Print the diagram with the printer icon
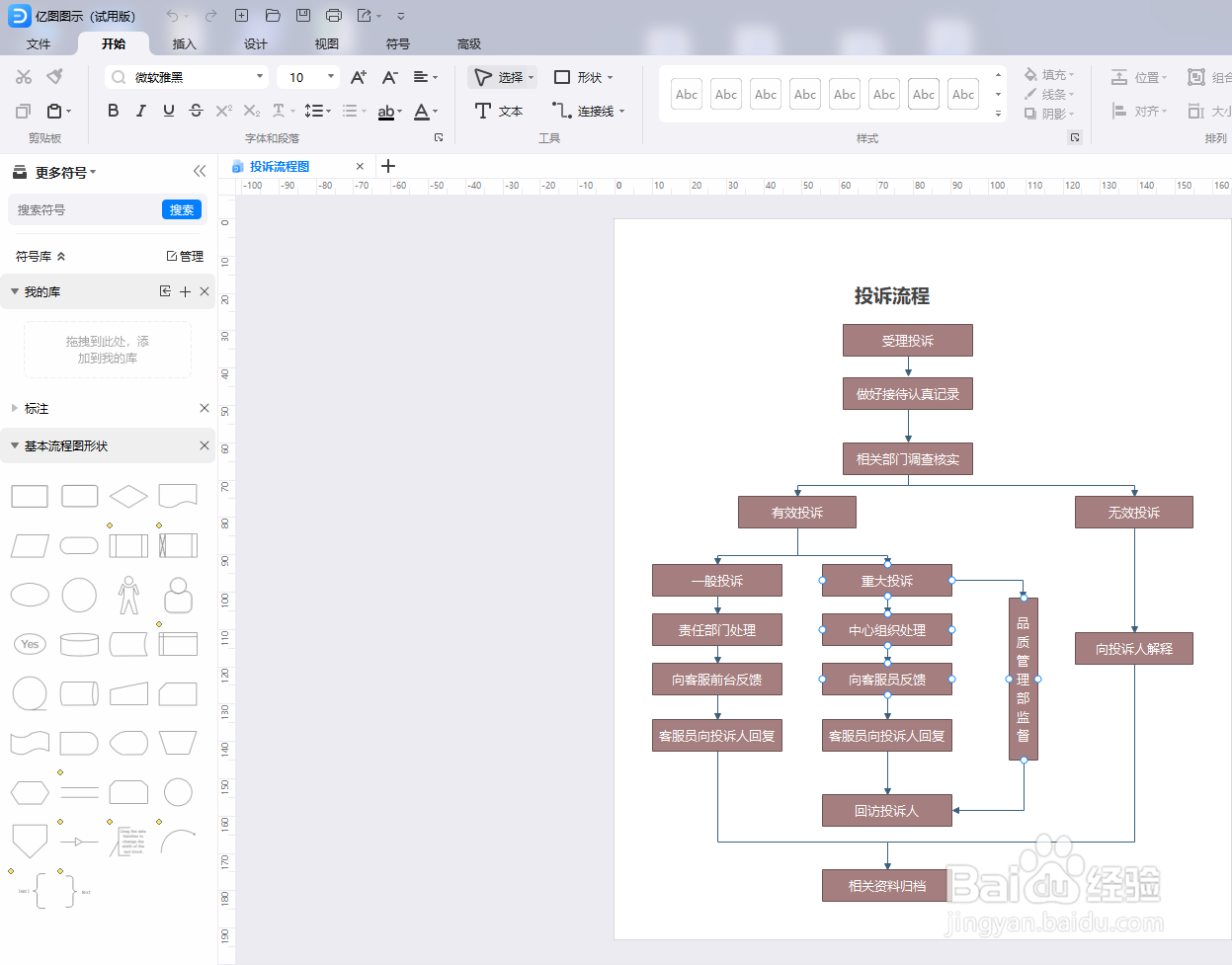The width and height of the screenshot is (1232, 965). click(x=334, y=16)
